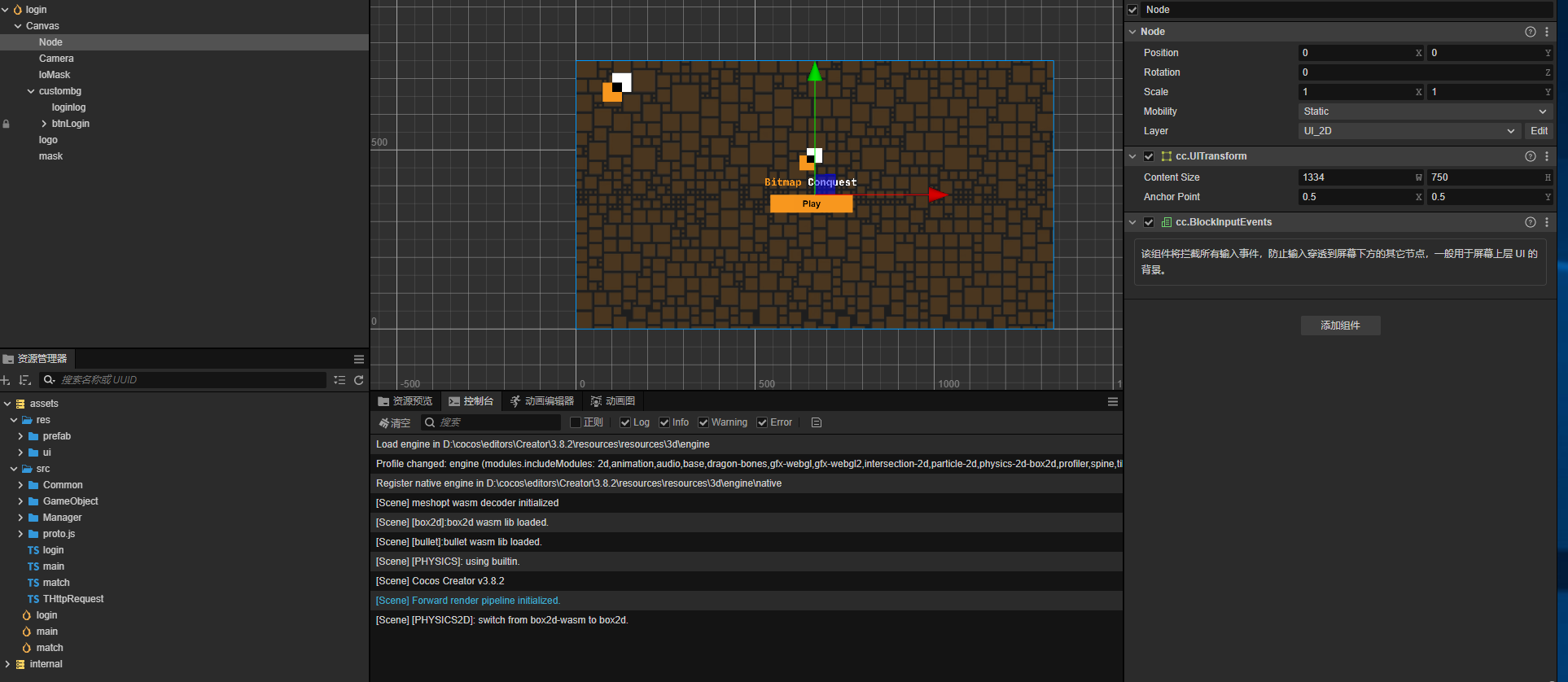Select the Camera node in hierarchy
The height and width of the screenshot is (682, 1568).
(x=56, y=59)
